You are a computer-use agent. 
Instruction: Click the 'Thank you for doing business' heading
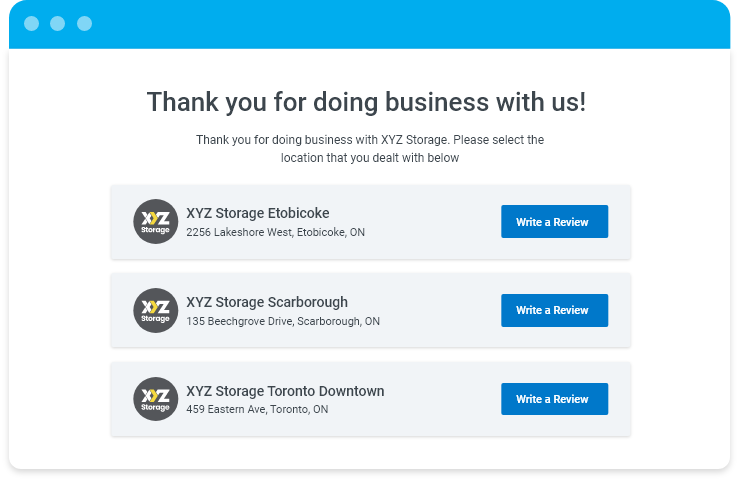tap(367, 102)
